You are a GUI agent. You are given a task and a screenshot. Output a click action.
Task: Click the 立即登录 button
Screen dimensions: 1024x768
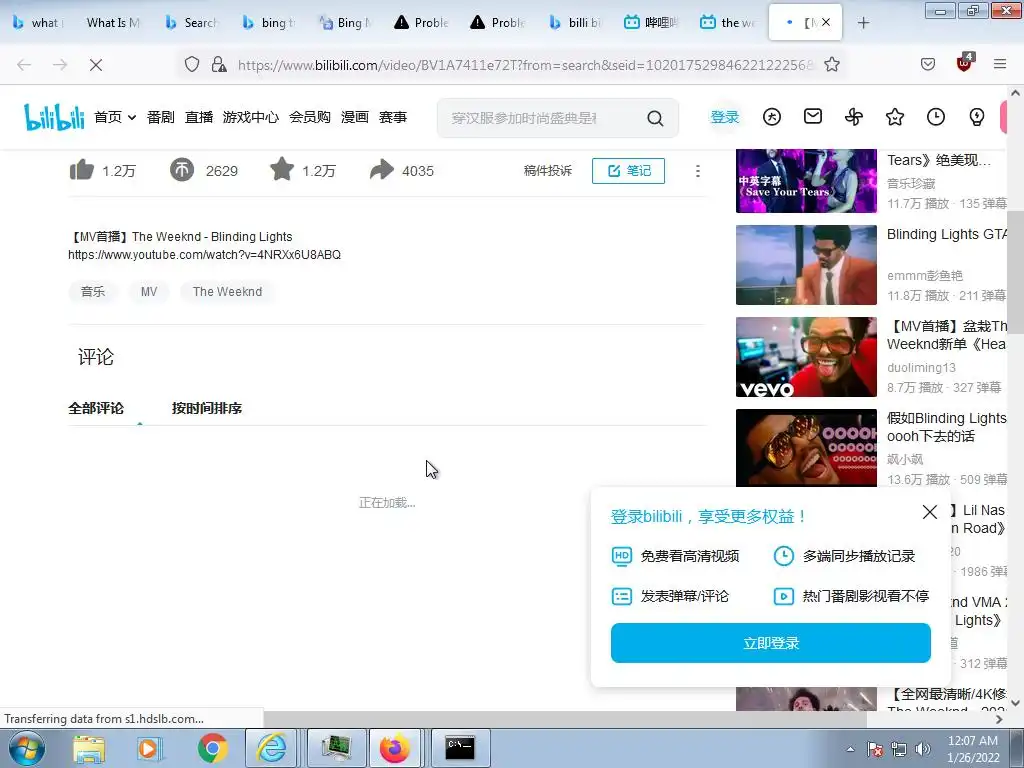(x=771, y=643)
